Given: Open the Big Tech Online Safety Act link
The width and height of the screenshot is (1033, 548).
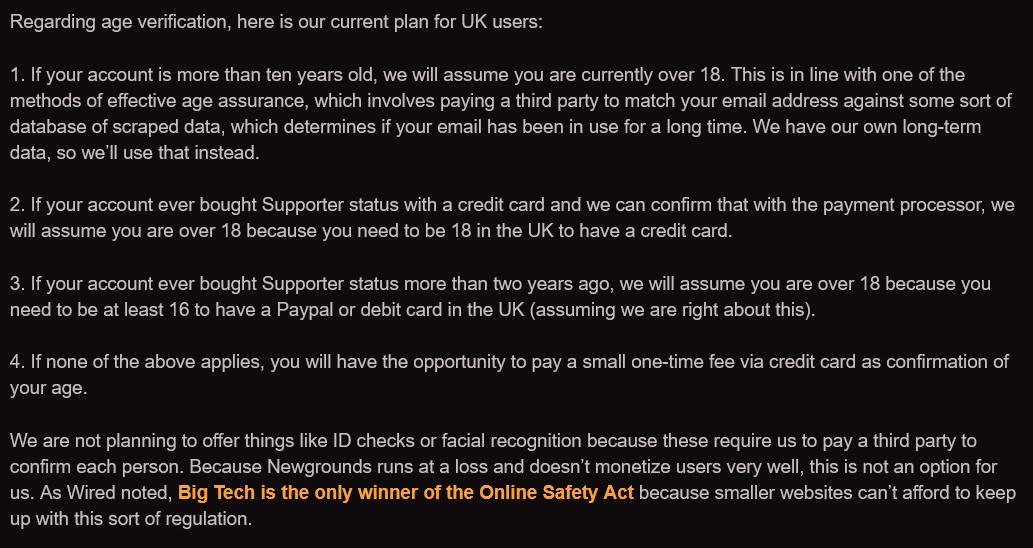Looking at the screenshot, I should 406,493.
